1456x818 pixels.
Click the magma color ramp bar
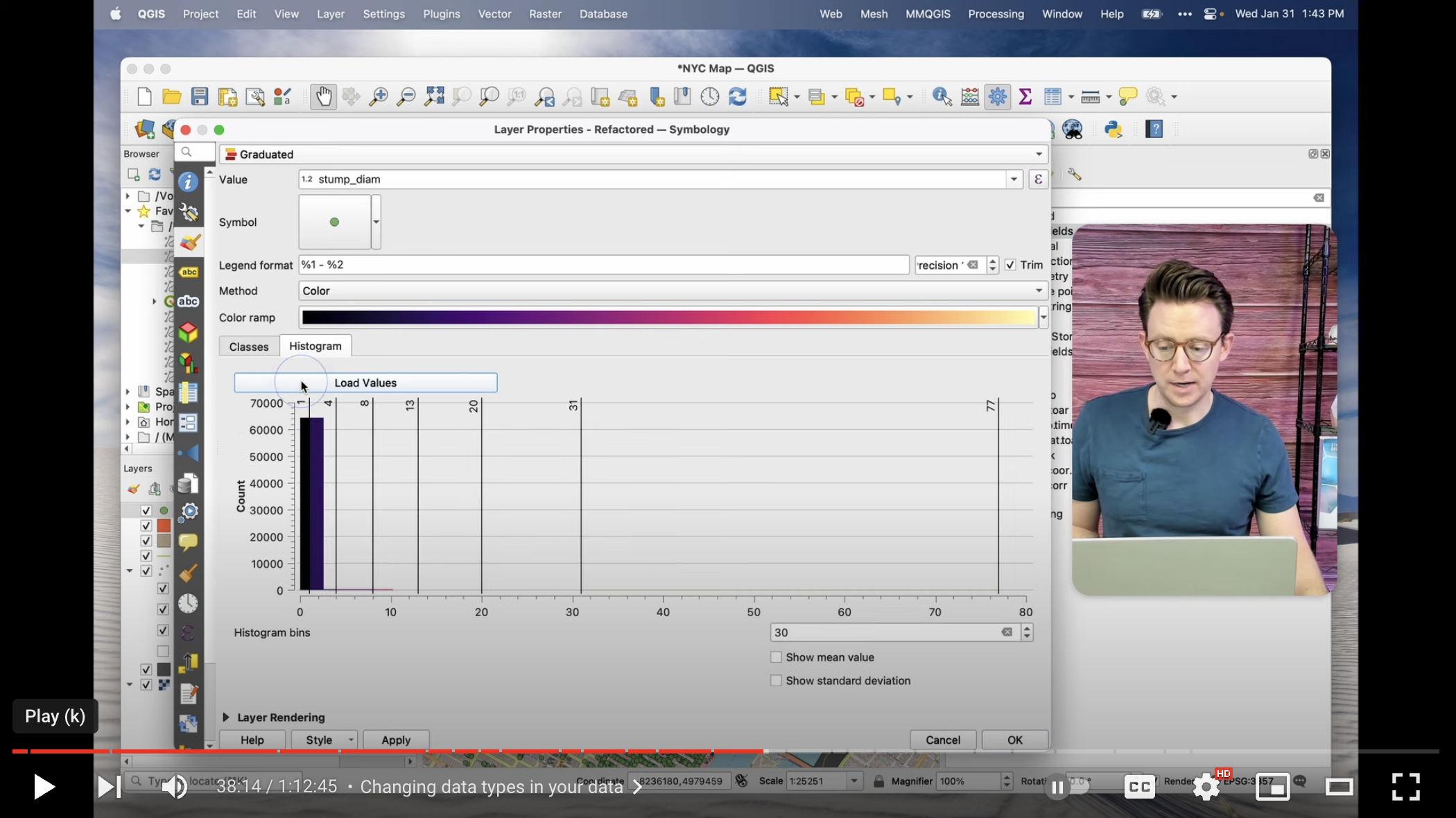coord(669,317)
